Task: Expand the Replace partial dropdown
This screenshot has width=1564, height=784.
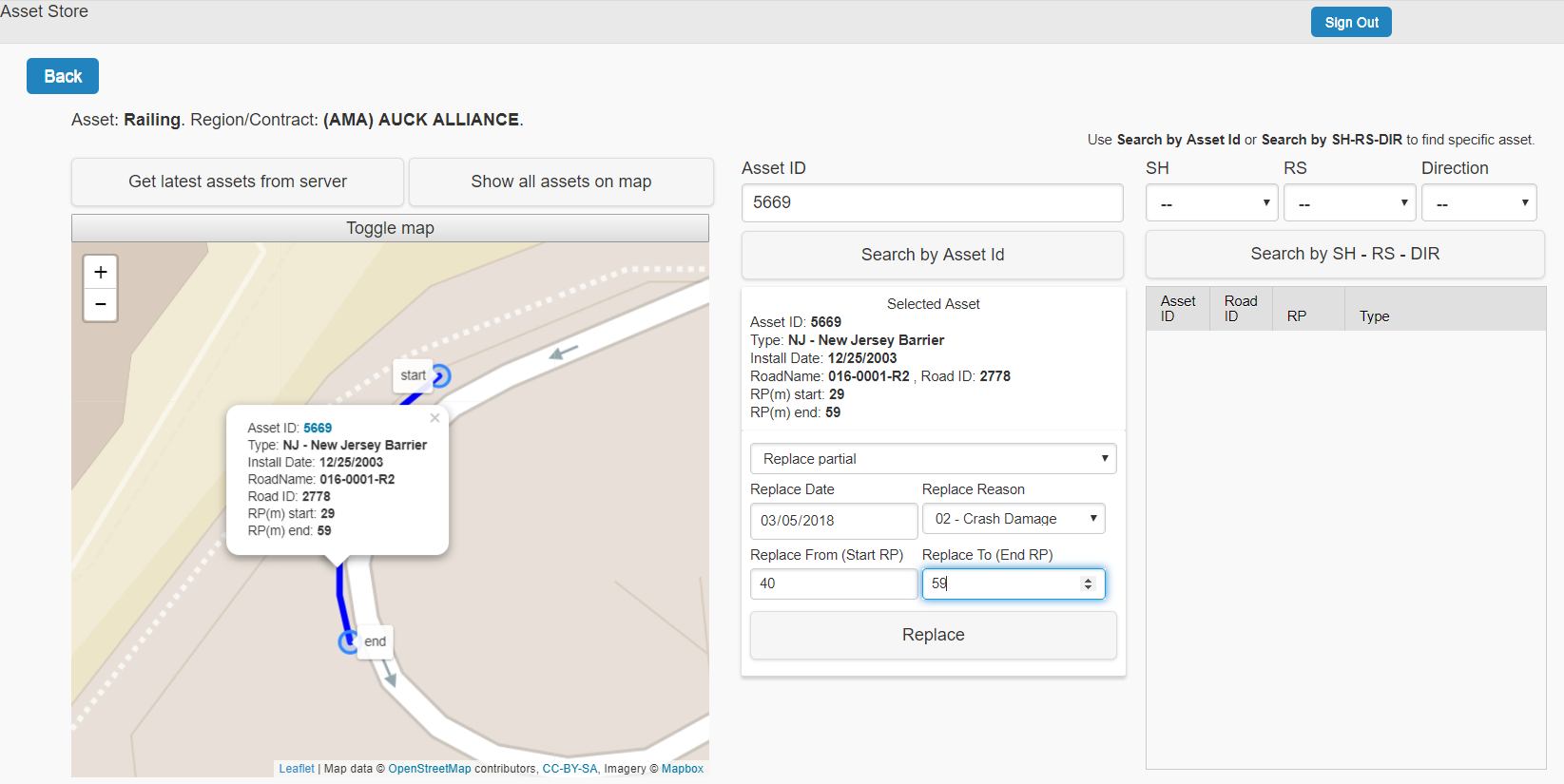Action: [933, 459]
